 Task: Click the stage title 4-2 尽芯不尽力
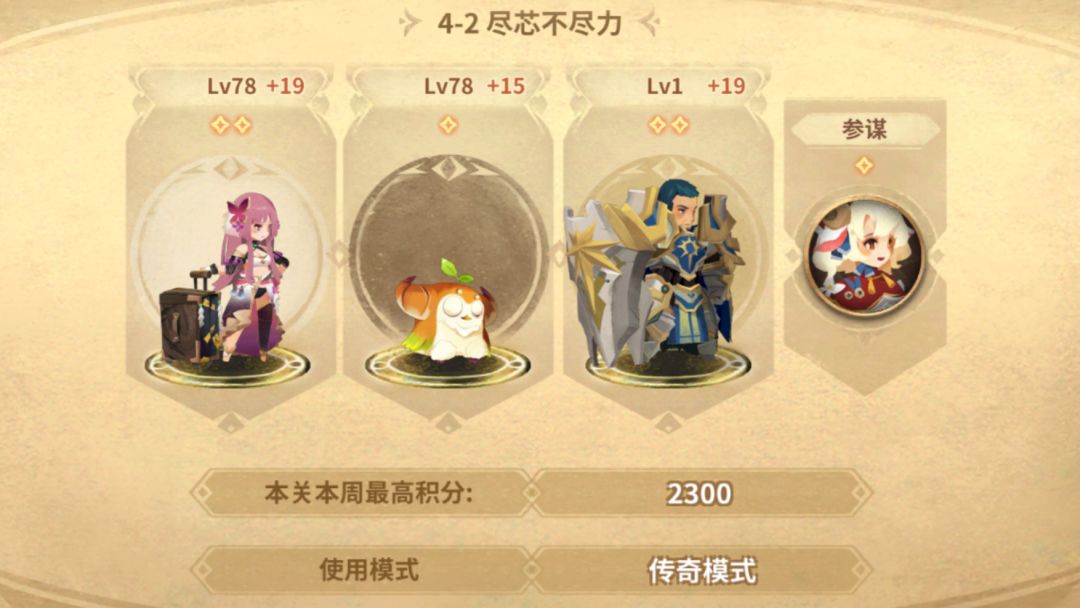530,23
